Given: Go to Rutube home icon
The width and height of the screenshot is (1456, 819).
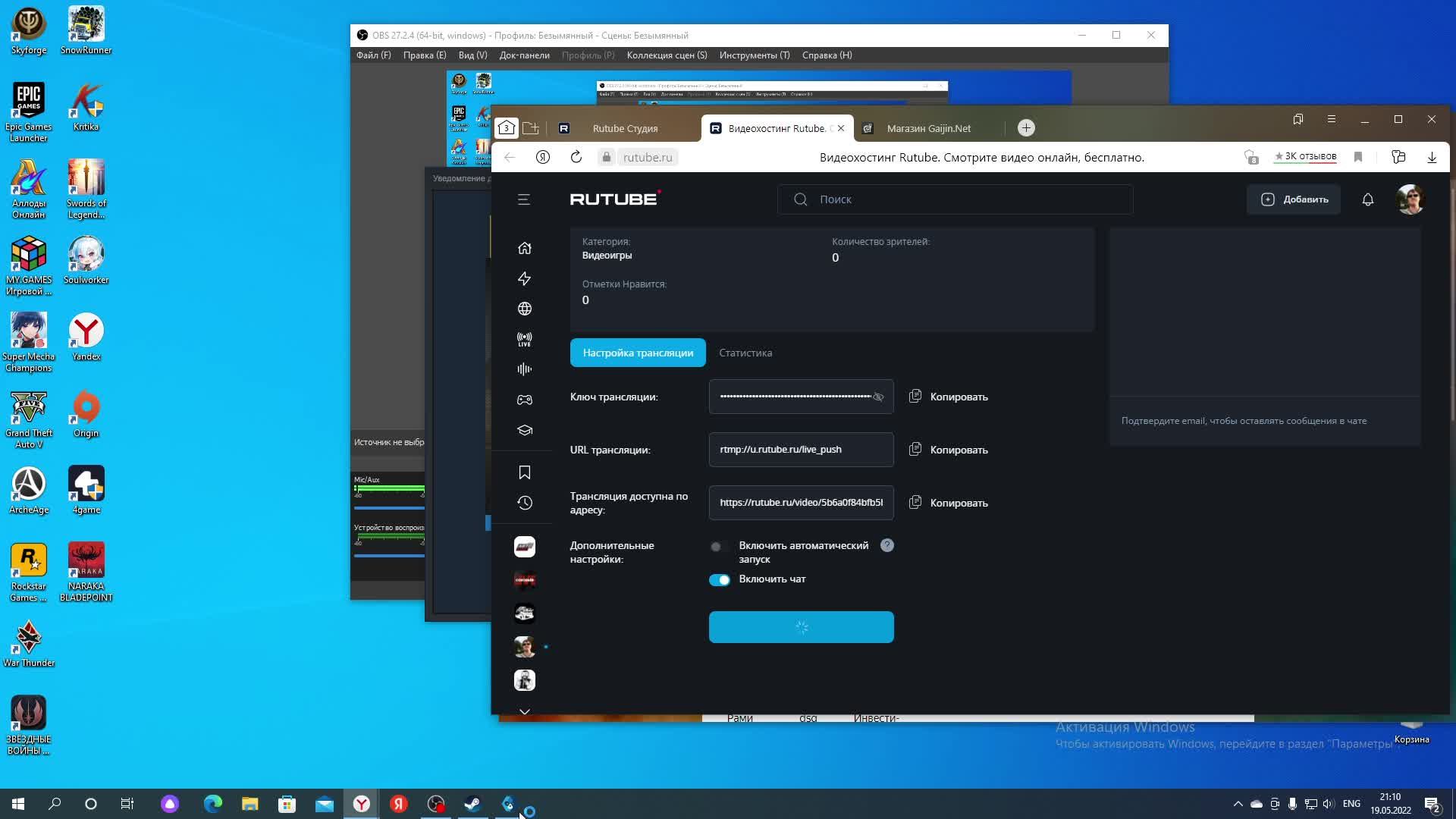Looking at the screenshot, I should (524, 248).
